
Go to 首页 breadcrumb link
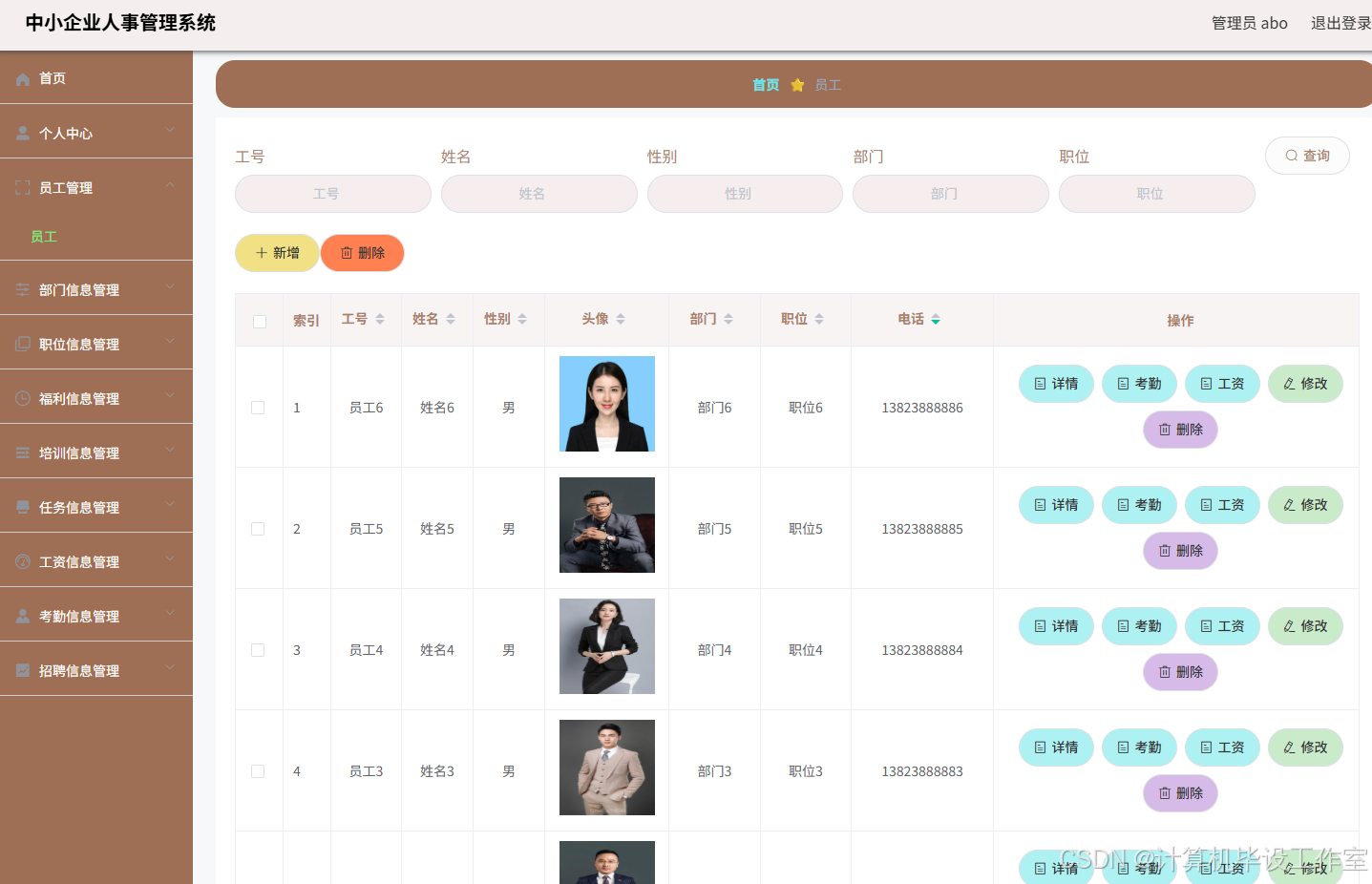point(766,85)
